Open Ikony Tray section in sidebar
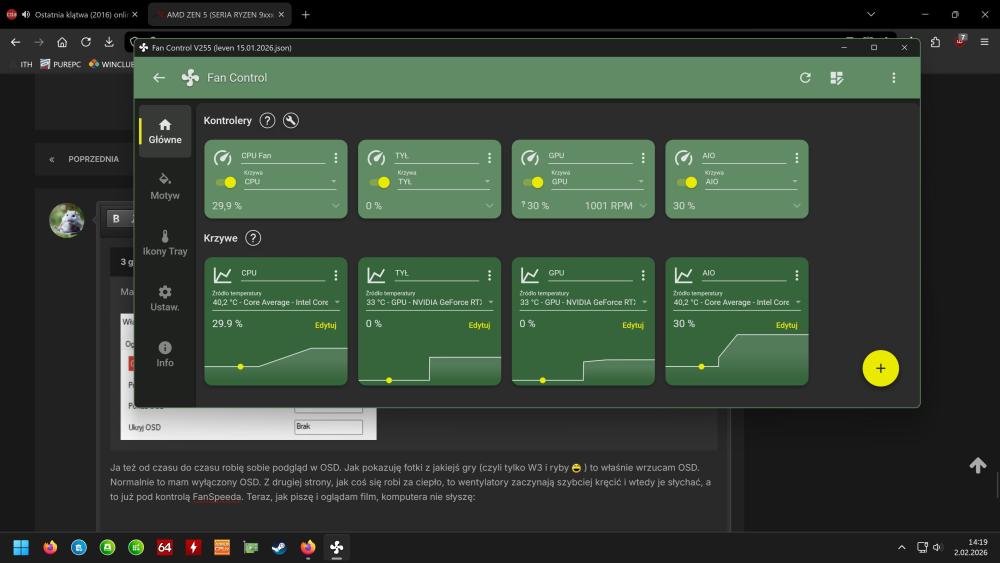1000x563 pixels. [x=165, y=243]
